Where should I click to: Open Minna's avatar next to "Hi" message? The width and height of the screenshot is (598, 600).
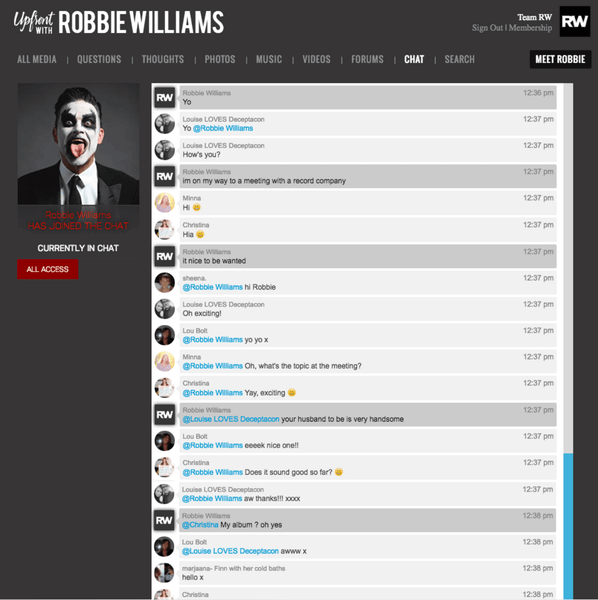point(165,203)
